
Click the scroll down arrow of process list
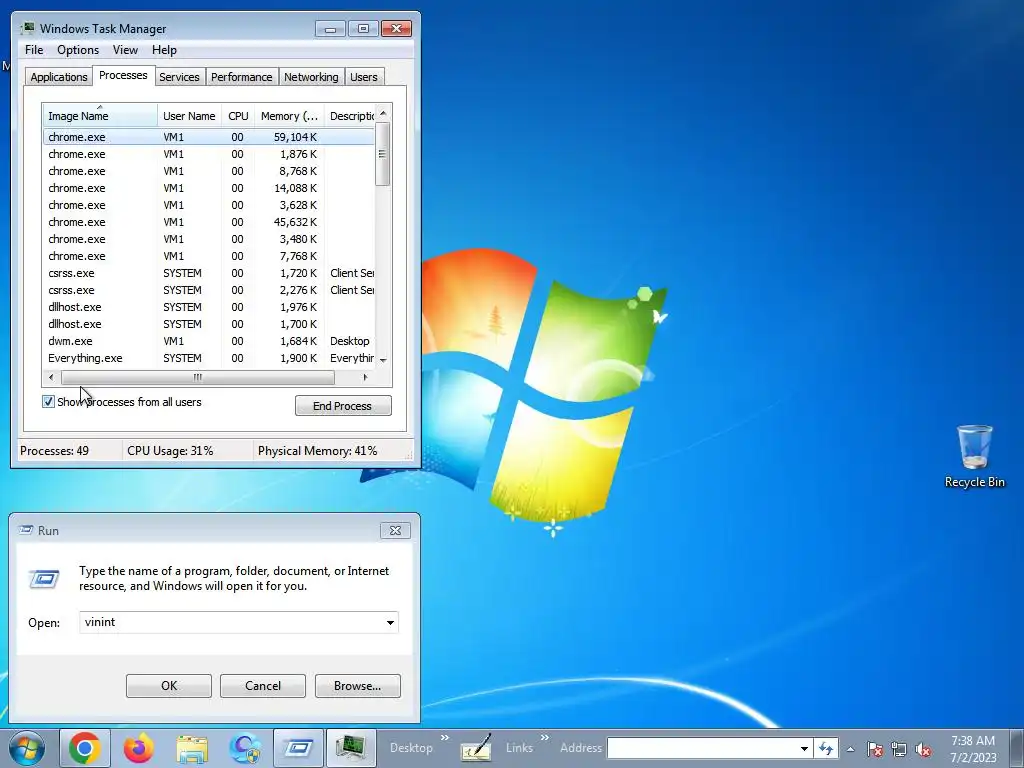coord(383,360)
